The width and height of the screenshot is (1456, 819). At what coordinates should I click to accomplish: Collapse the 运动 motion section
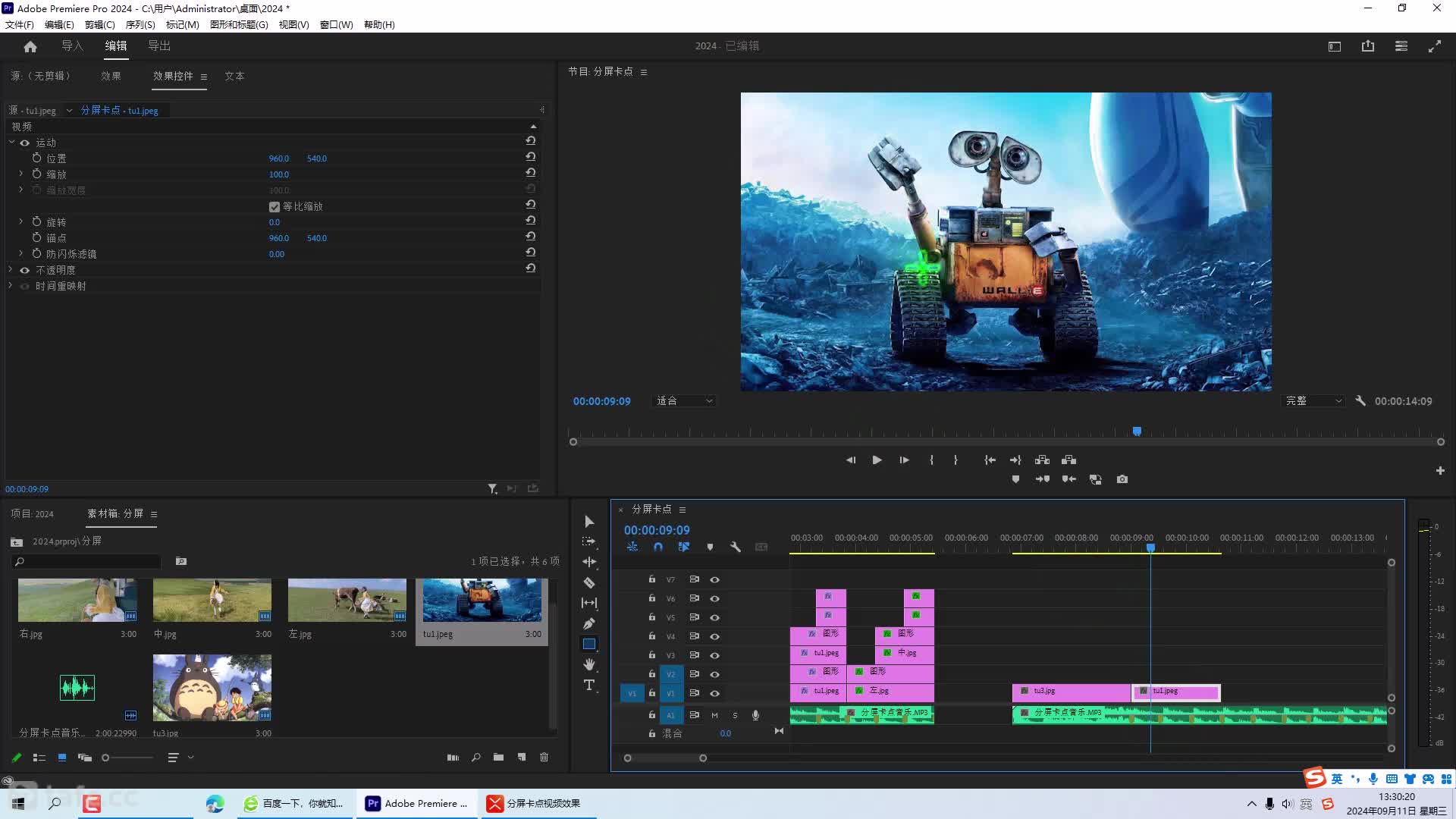pyautogui.click(x=11, y=142)
